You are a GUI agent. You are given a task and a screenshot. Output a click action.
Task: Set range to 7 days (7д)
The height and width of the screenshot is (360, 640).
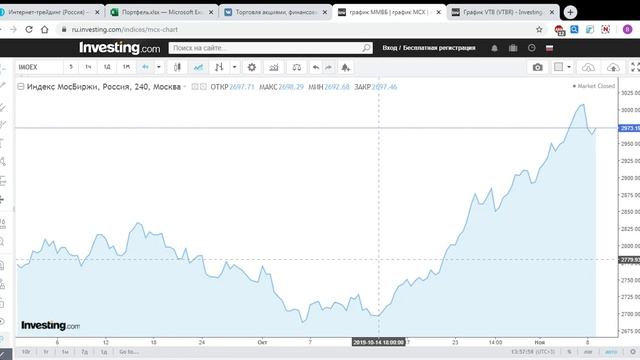(x=84, y=352)
